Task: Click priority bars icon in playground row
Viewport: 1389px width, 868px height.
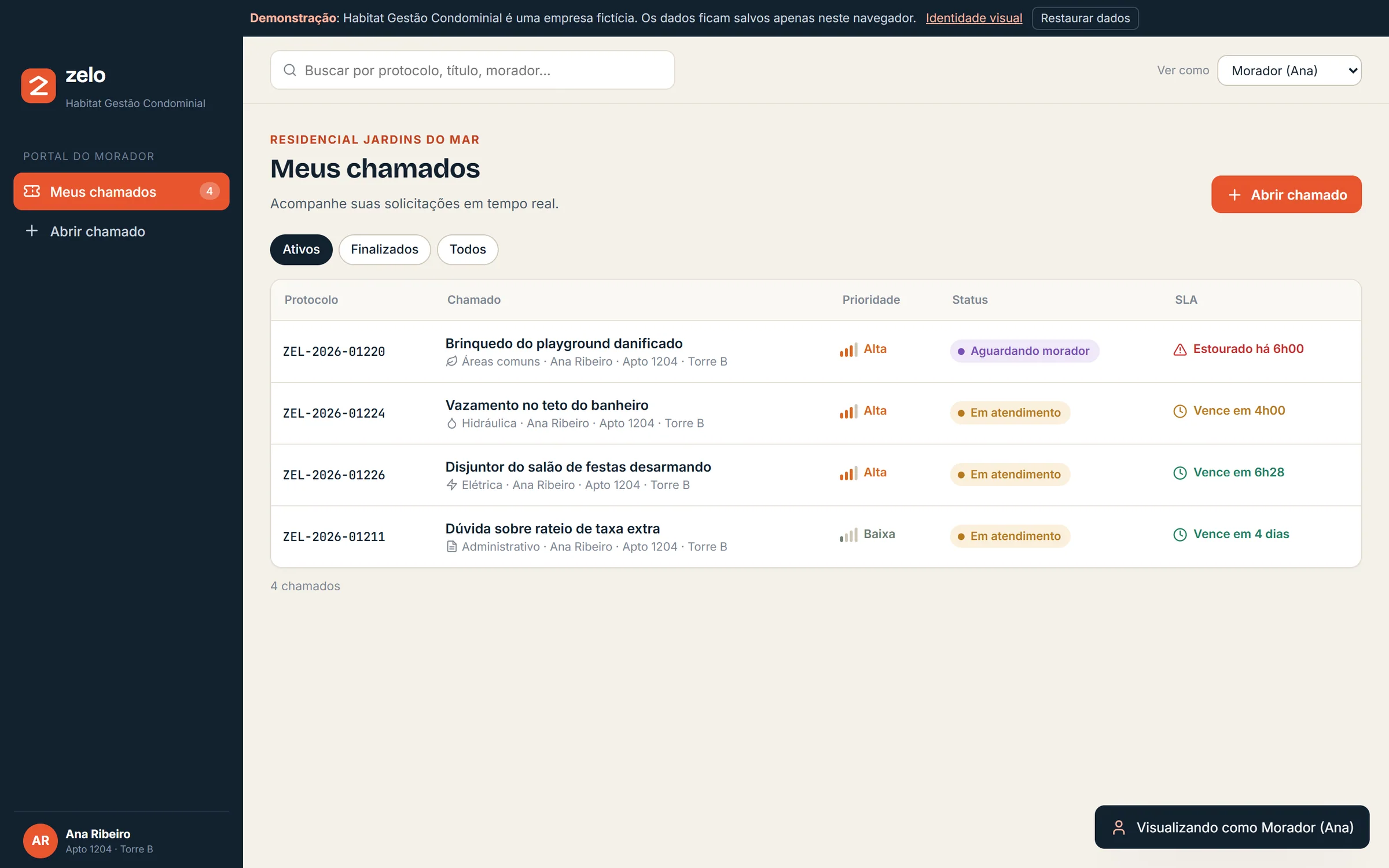Action: tap(848, 350)
